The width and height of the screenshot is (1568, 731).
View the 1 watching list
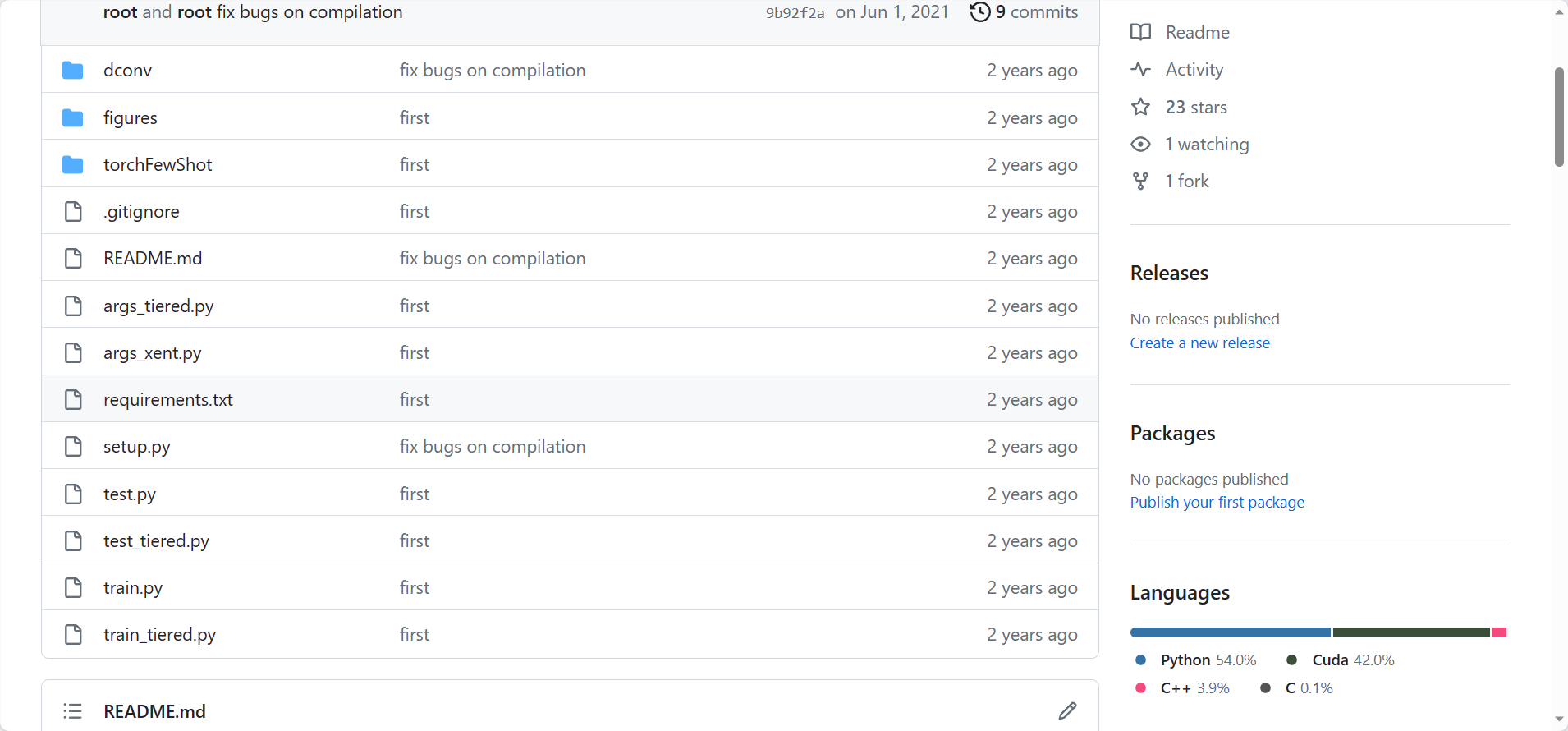(1207, 145)
